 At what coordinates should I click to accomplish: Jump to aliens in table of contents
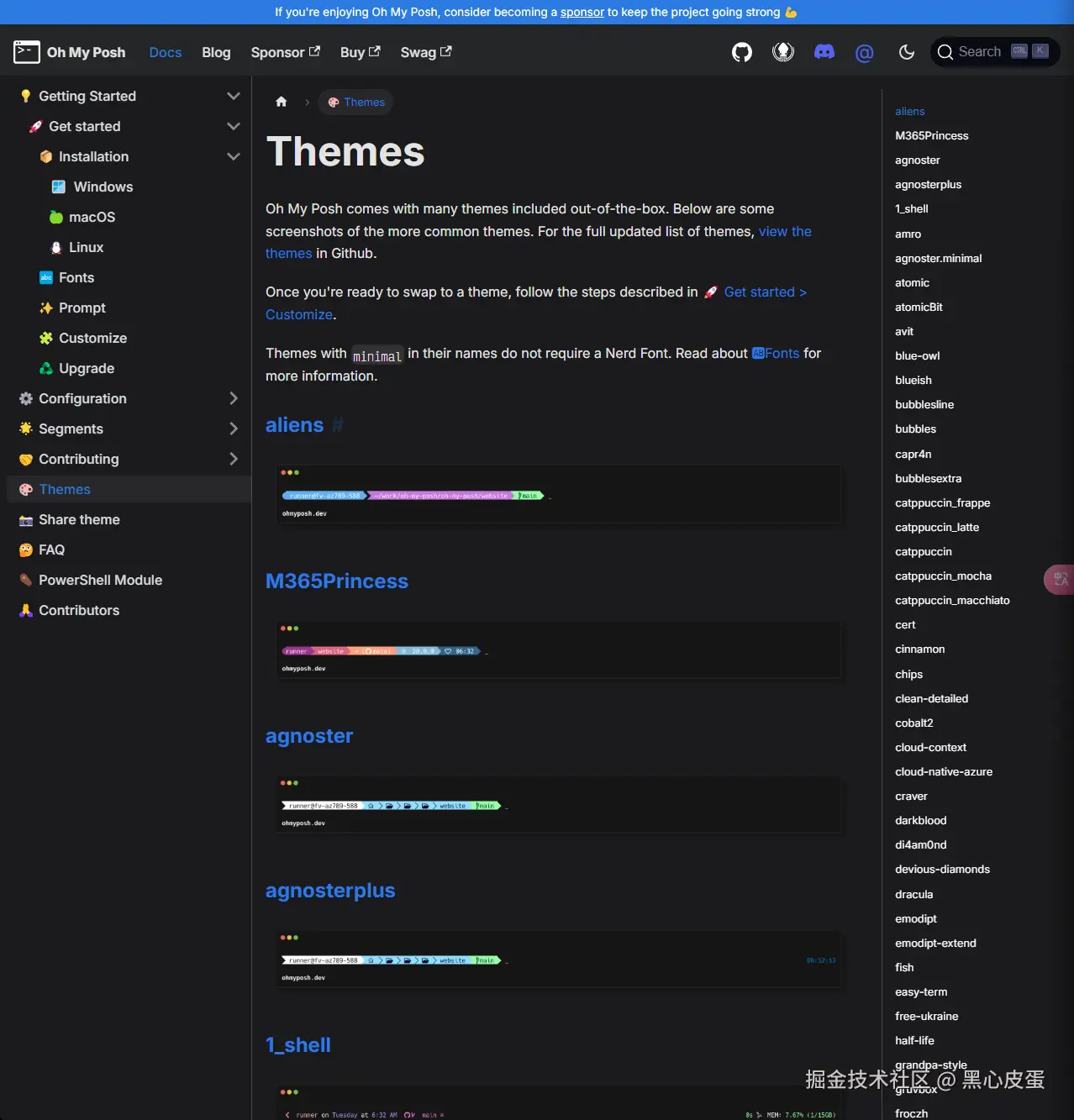click(x=909, y=111)
